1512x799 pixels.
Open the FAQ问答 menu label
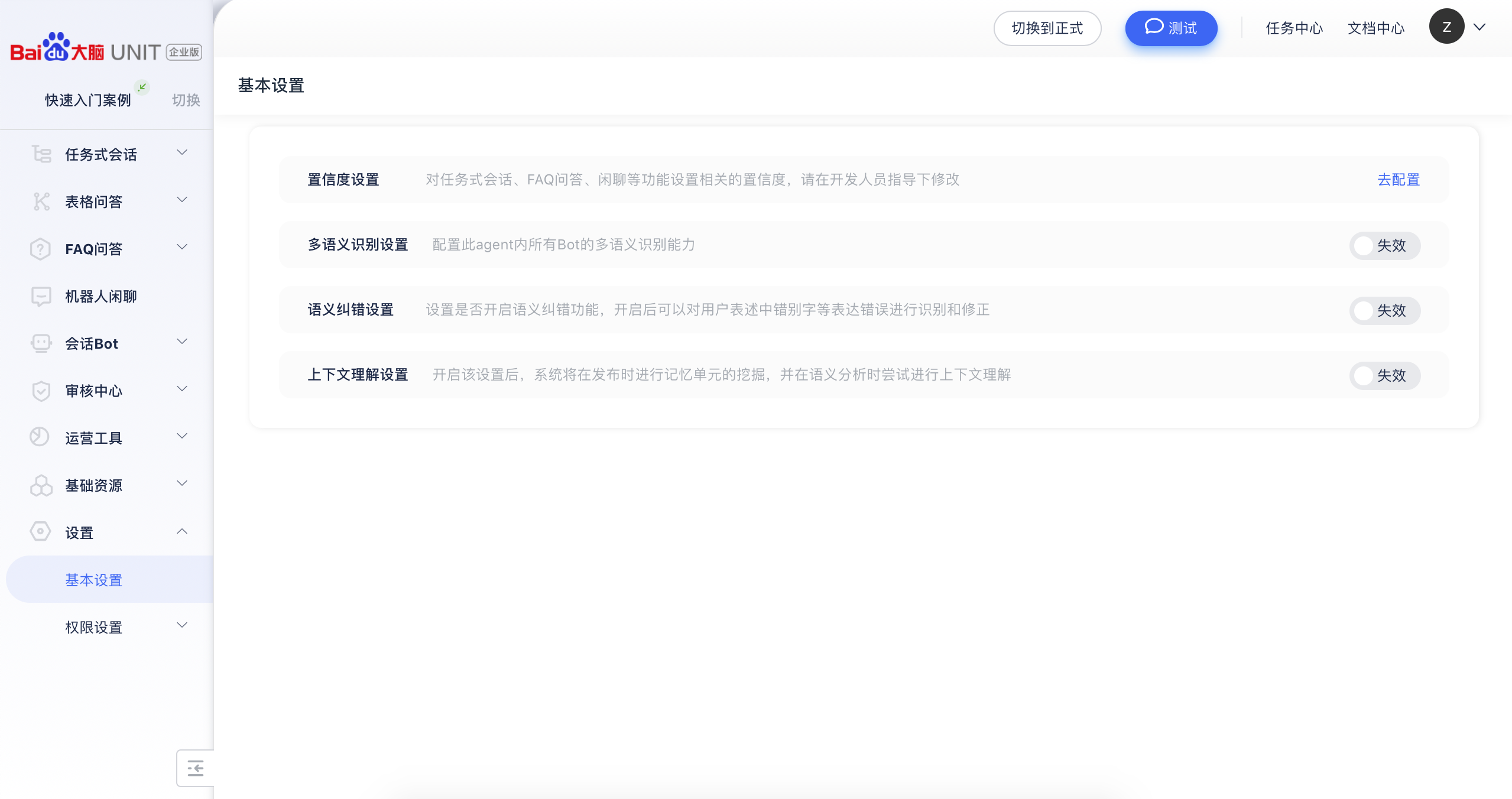point(93,249)
